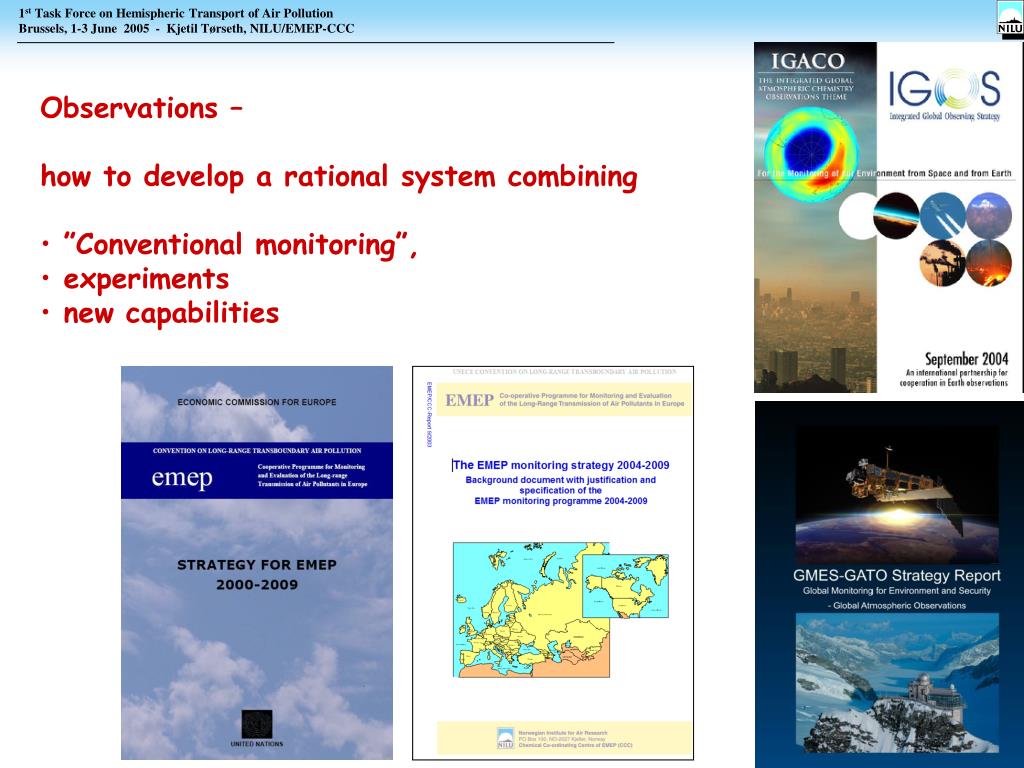This screenshot has height=768, width=1024.
Task: Click the Europe map in the EMEP document
Action: [x=531, y=609]
